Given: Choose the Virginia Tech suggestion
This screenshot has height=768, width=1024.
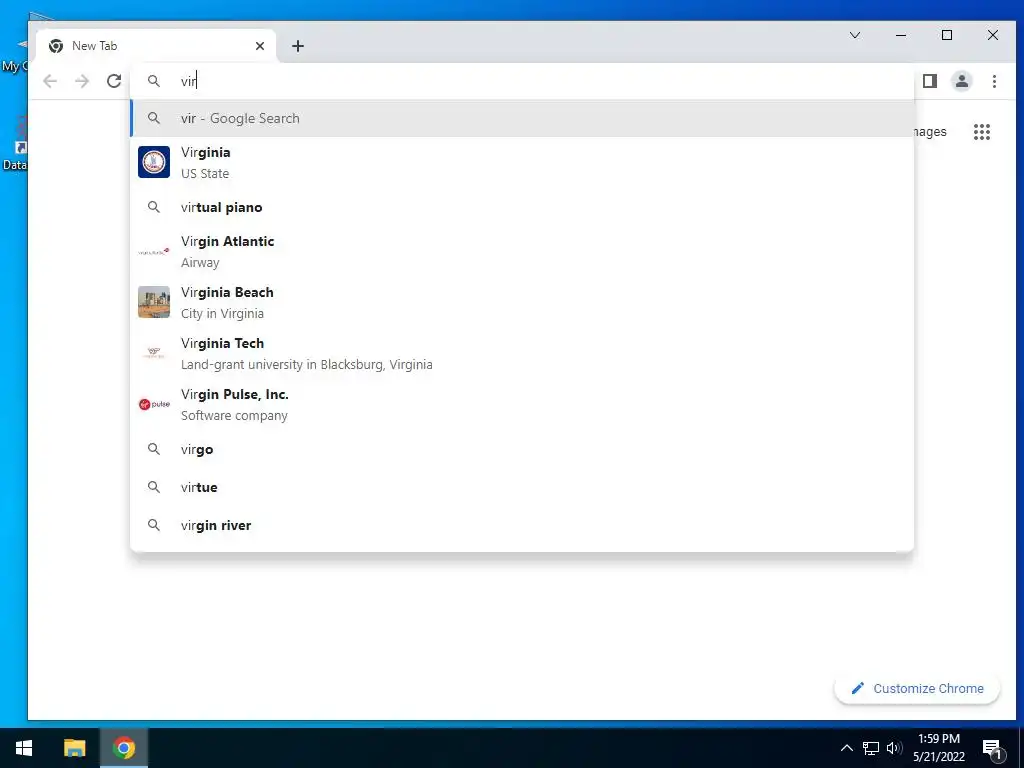Looking at the screenshot, I should [522, 353].
